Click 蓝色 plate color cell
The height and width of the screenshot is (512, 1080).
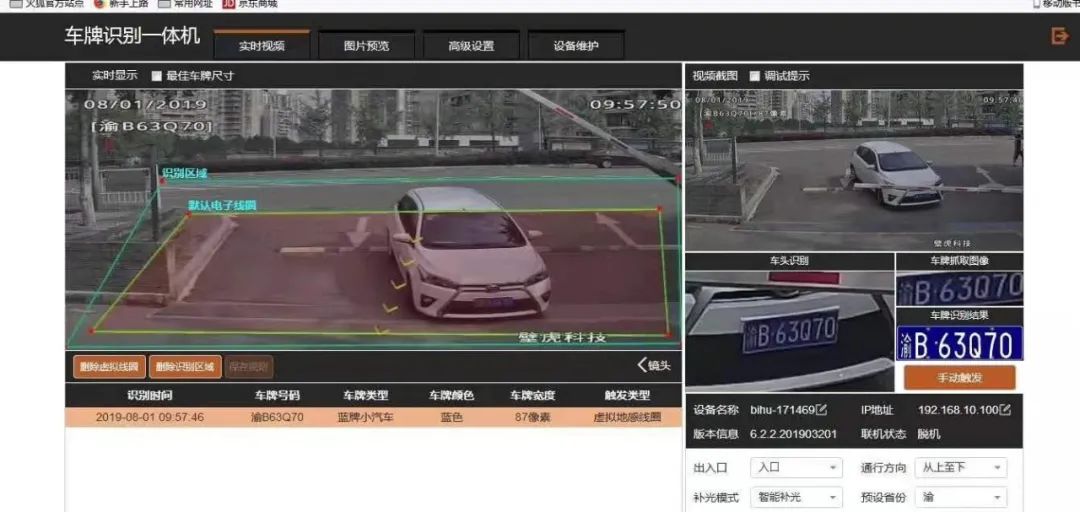[451, 418]
